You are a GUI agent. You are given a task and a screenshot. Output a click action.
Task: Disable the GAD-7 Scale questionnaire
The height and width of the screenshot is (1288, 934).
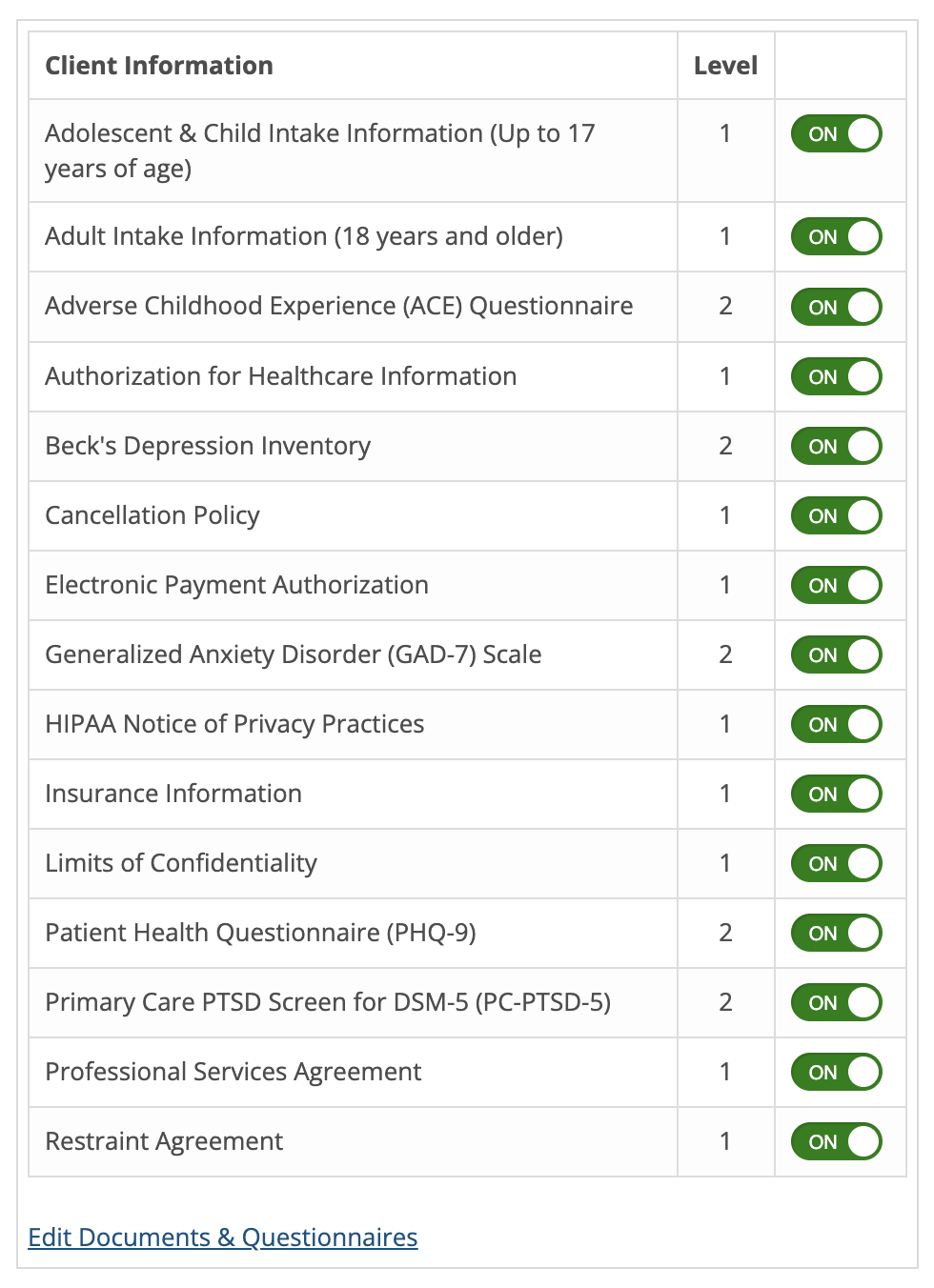836,654
